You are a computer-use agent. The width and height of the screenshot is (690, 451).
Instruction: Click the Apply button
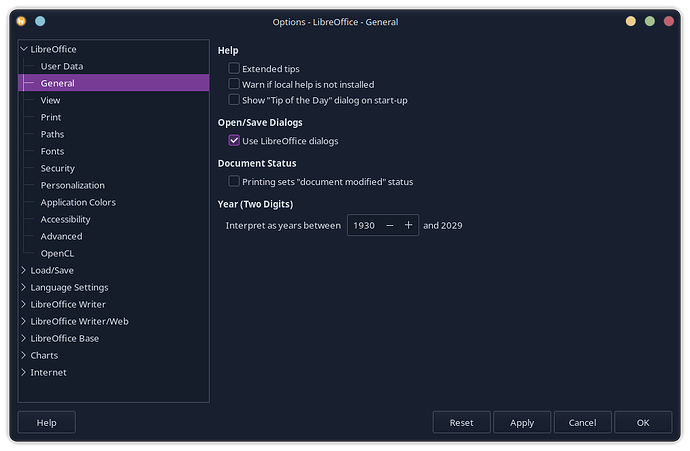(x=522, y=422)
